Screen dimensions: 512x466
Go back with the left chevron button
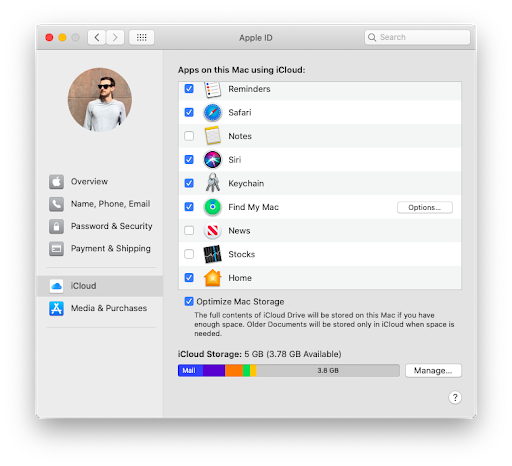click(97, 37)
